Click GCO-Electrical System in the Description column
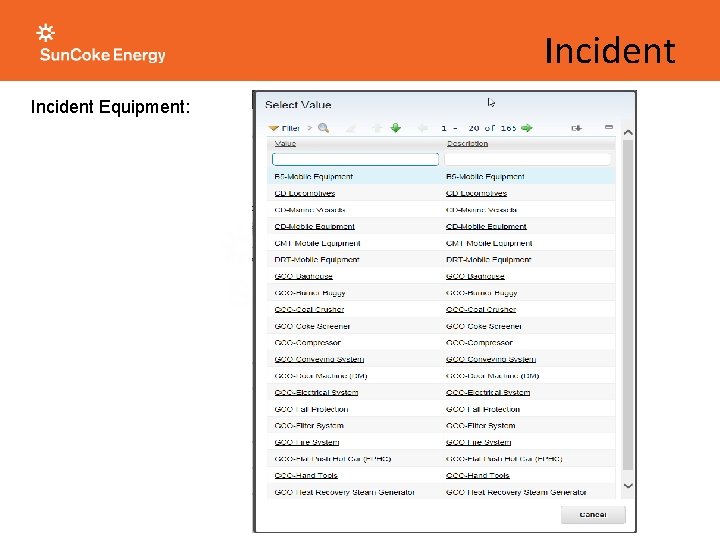The height and width of the screenshot is (540, 720). coord(488,392)
